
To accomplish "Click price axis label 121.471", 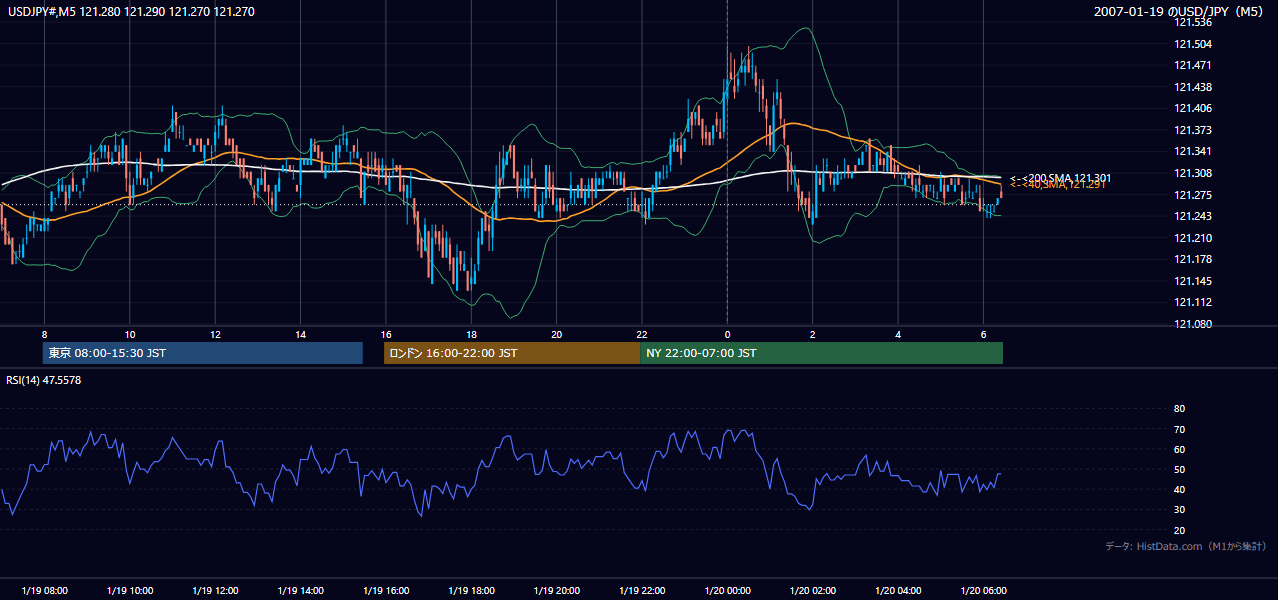I will point(1194,65).
